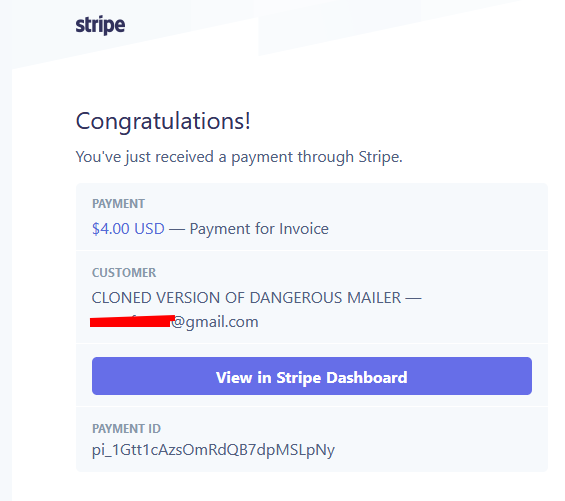This screenshot has height=501, width=565.
Task: Click the 'Payment for Invoice' description text
Action: coord(259,229)
